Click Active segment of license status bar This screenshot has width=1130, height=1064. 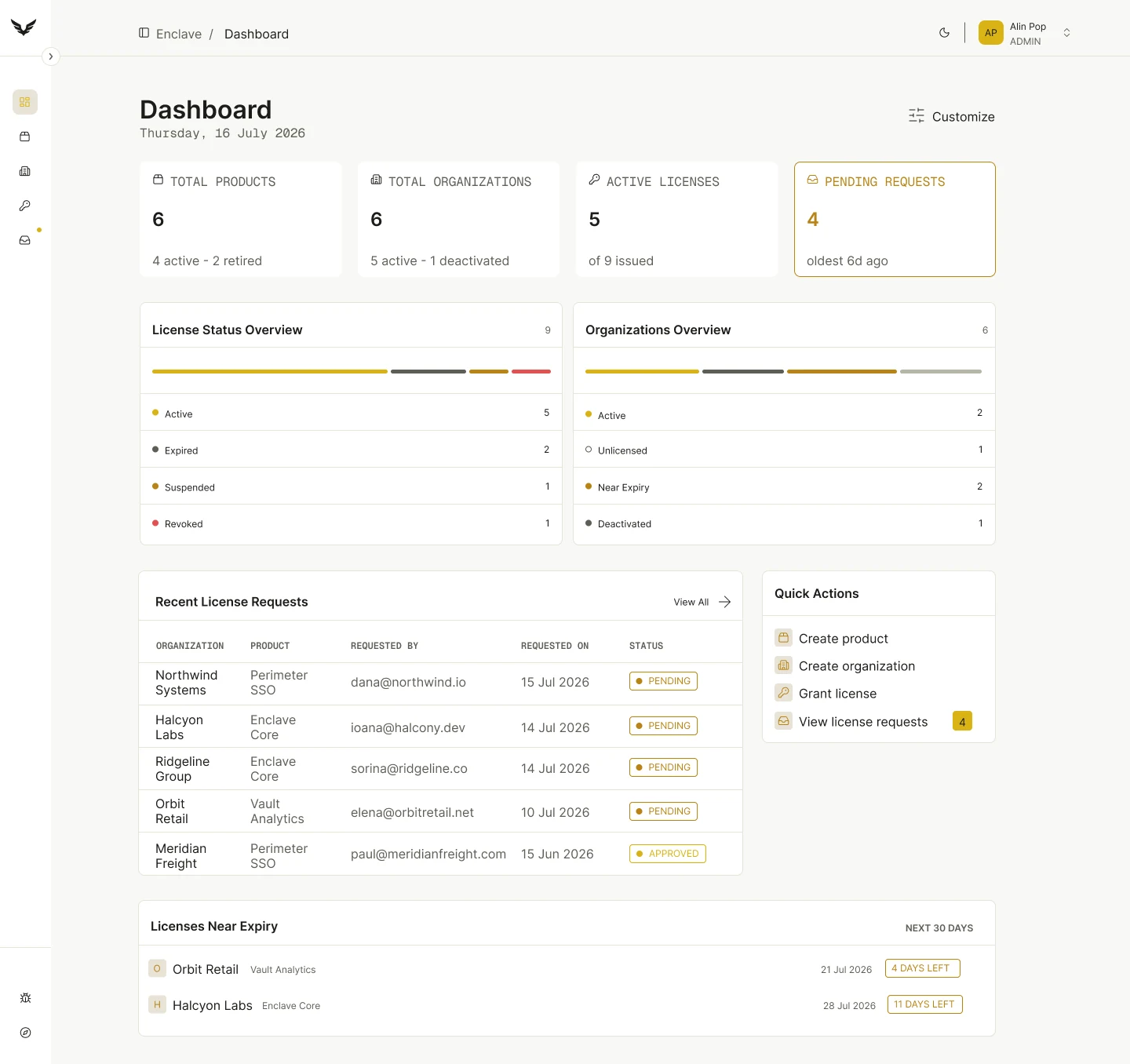[270, 371]
